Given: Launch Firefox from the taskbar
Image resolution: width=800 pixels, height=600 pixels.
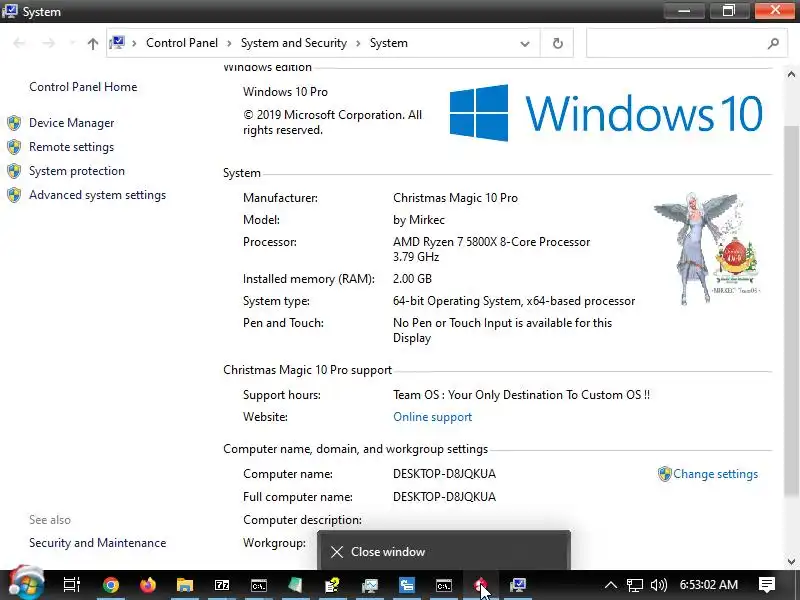Looking at the screenshot, I should 148,585.
